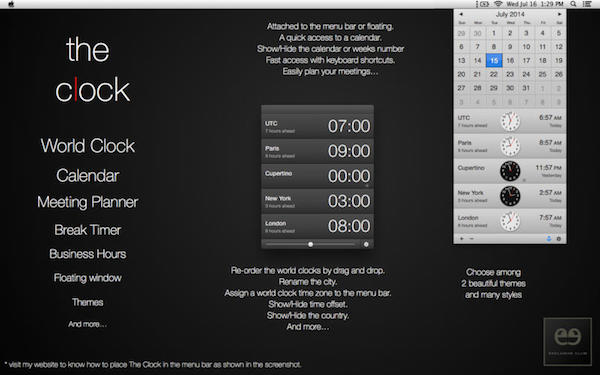Image resolution: width=600 pixels, height=375 pixels.
Task: Open settings gear in dark clock panel
Action: [366, 244]
